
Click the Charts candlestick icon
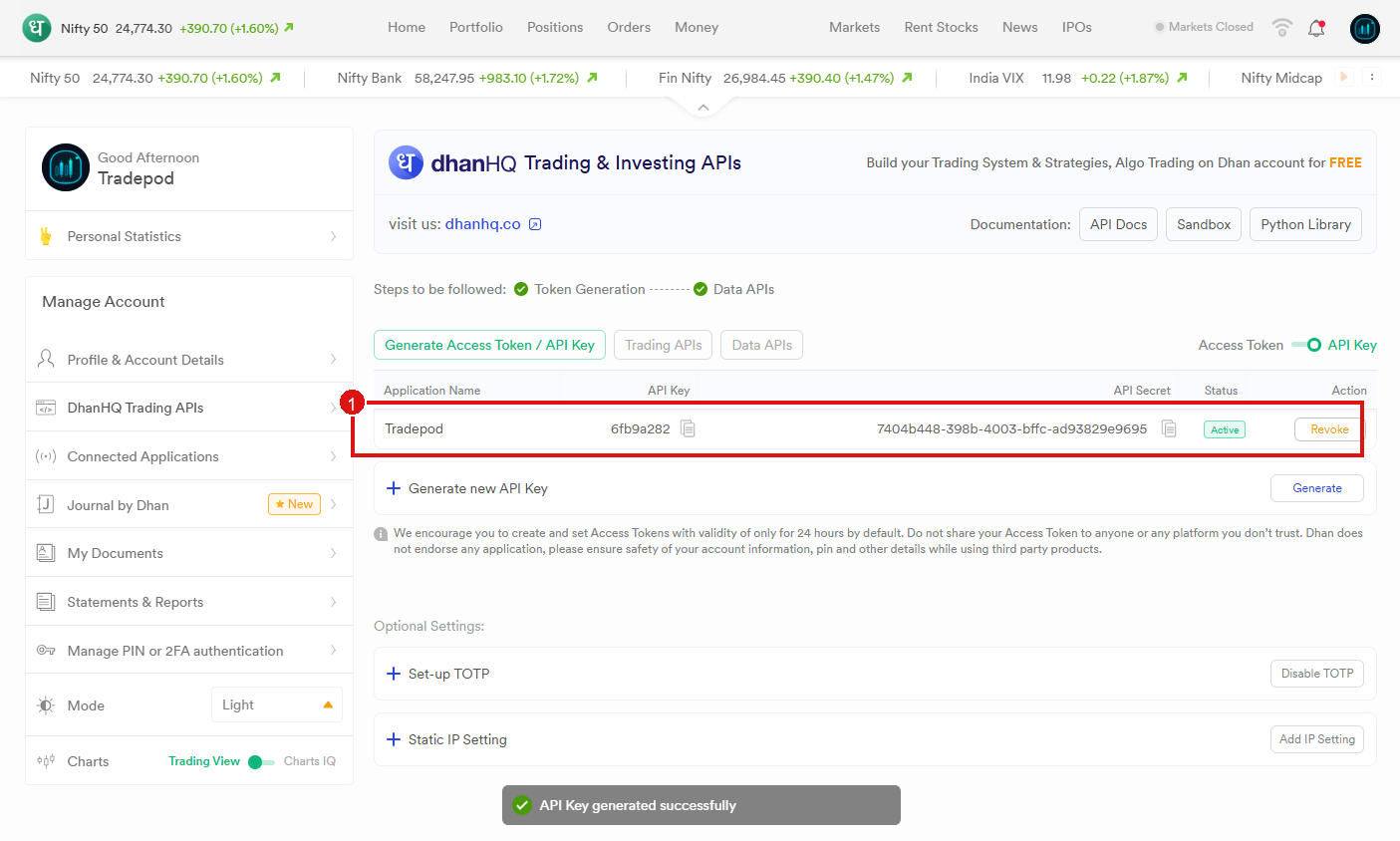[46, 761]
